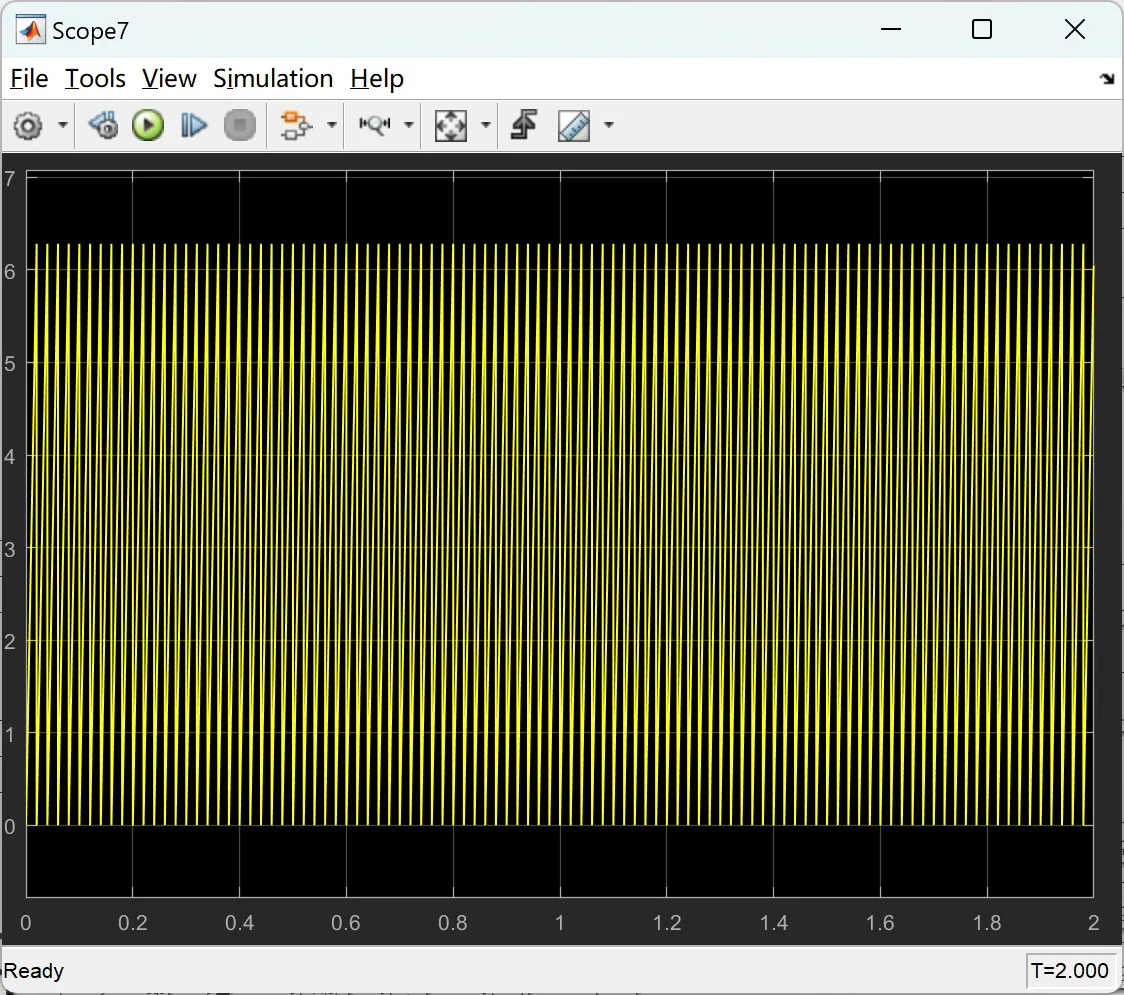Image resolution: width=1124 pixels, height=995 pixels.
Task: Open the Tools menu
Action: click(x=95, y=78)
